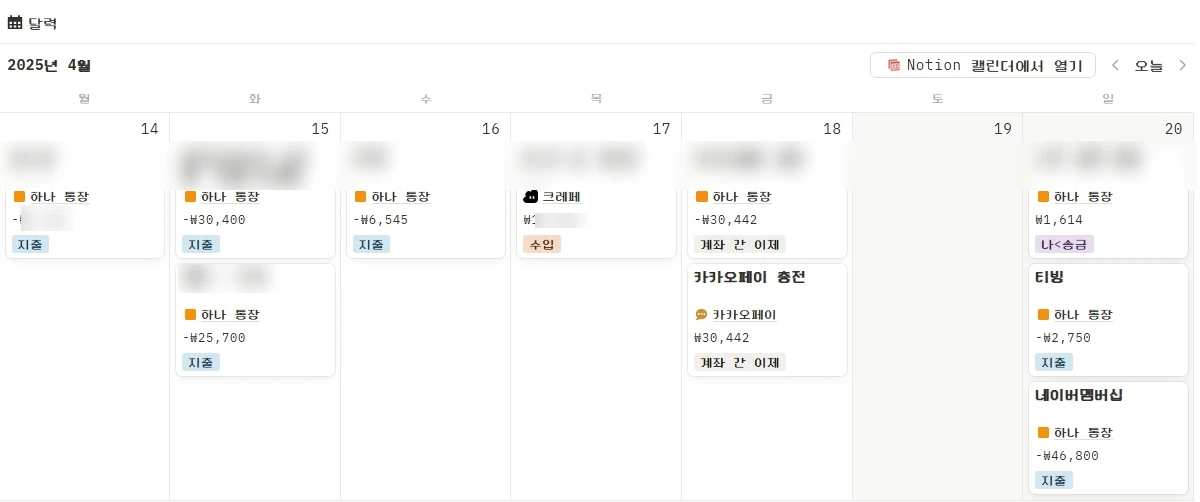Click the orange 하나 통장 icon in the 티빙 card
Screen dimensions: 1200x502
[1044, 315]
